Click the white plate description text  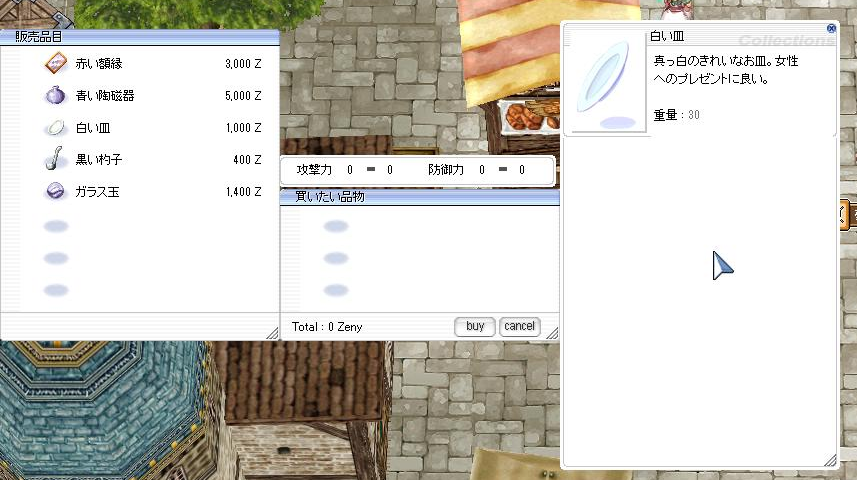click(x=726, y=69)
